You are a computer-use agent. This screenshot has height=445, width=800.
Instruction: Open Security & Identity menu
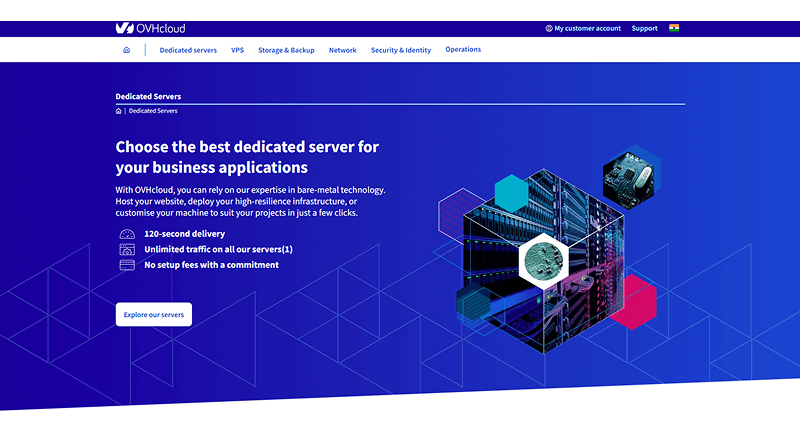click(401, 50)
